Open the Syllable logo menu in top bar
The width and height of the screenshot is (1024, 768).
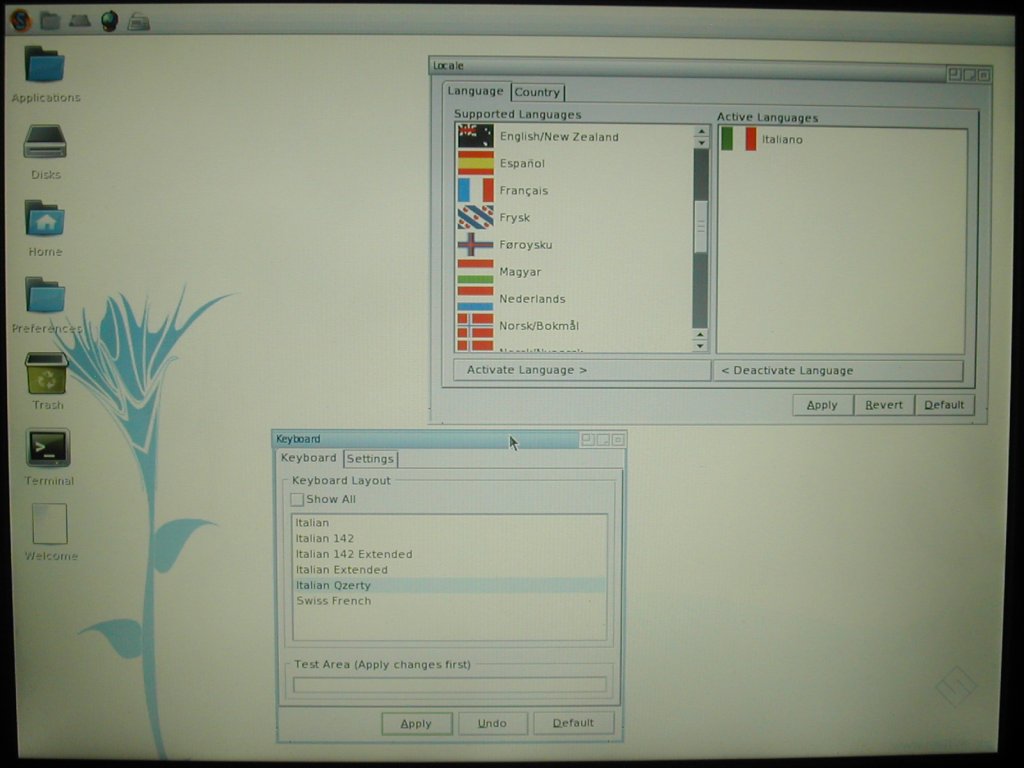(20, 20)
